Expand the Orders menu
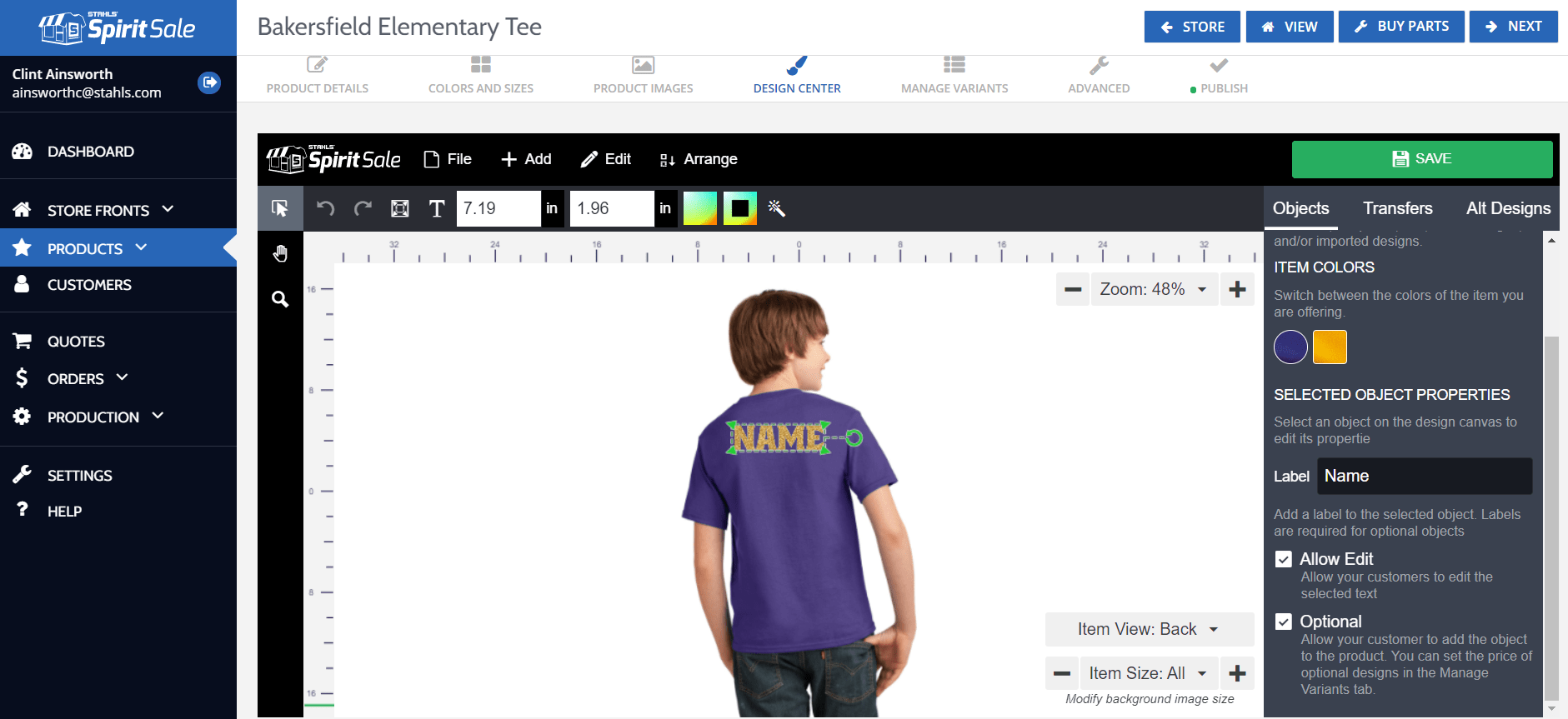Viewport: 1568px width, 719px height. 123,377
